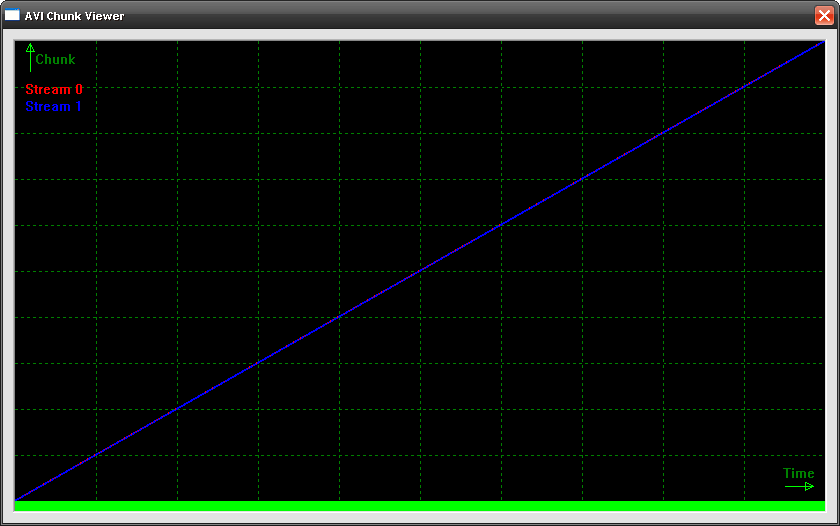Click the AVI Chunk Viewer title icon
This screenshot has width=840, height=526.
tap(12, 15)
